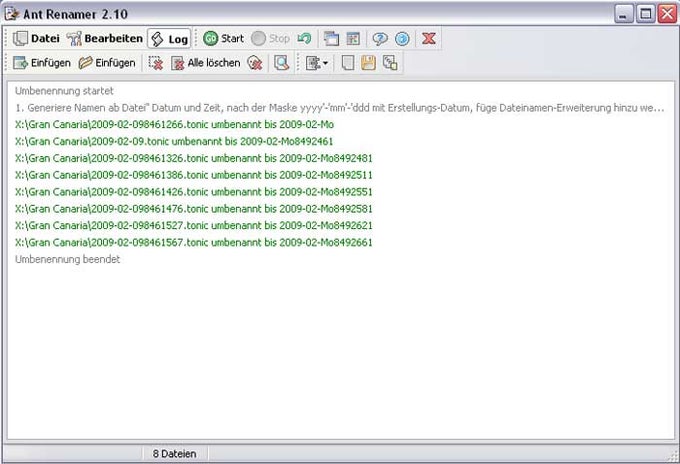This screenshot has height=464, width=680.
Task: Click the blue round about icon
Action: coord(402,39)
